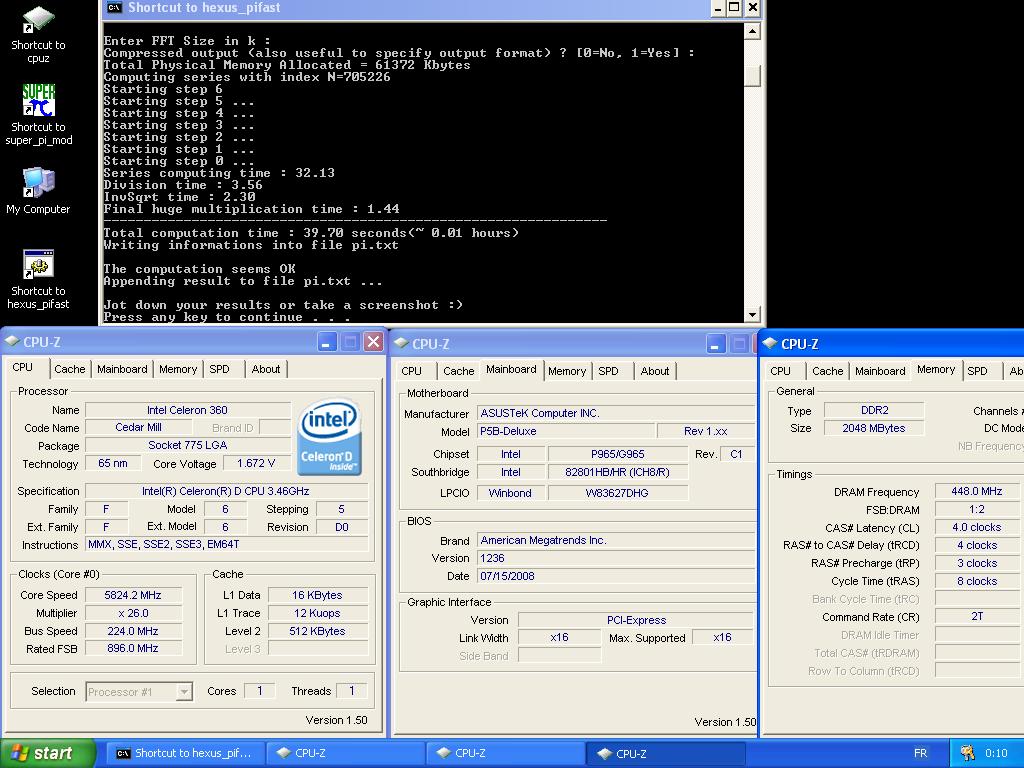Select Cache tab in first CPU-Z window

(70, 369)
